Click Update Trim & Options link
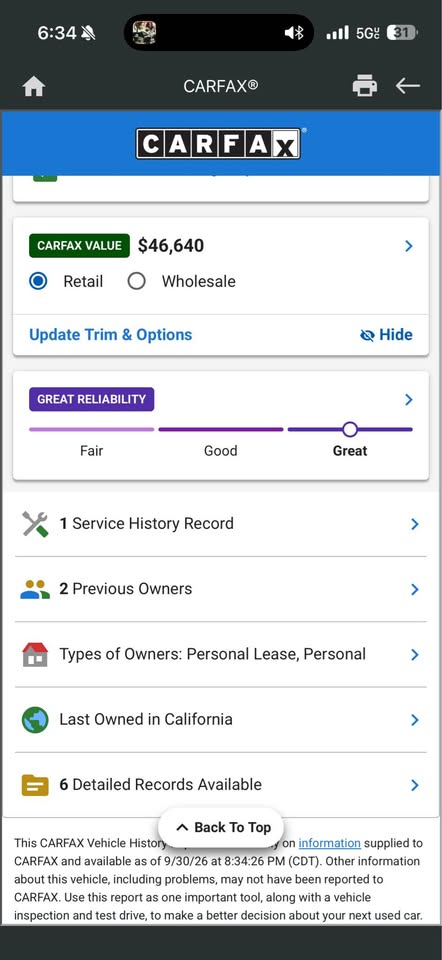 pyautogui.click(x=111, y=335)
